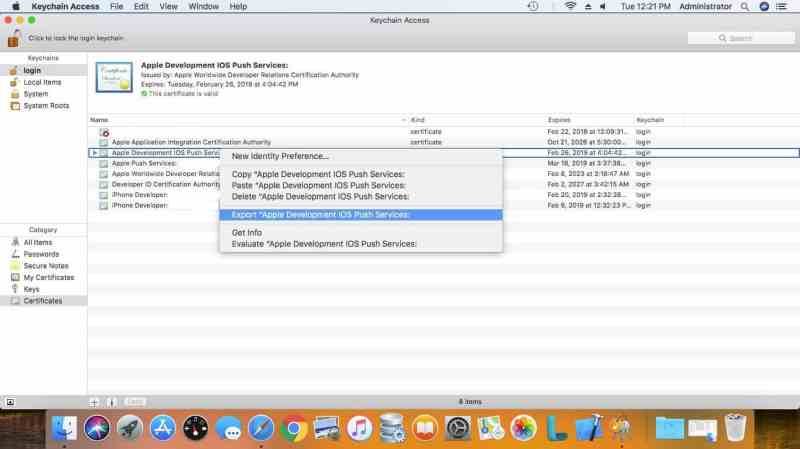Open Trash from the Dock
The height and width of the screenshot is (449, 800).
(735, 428)
